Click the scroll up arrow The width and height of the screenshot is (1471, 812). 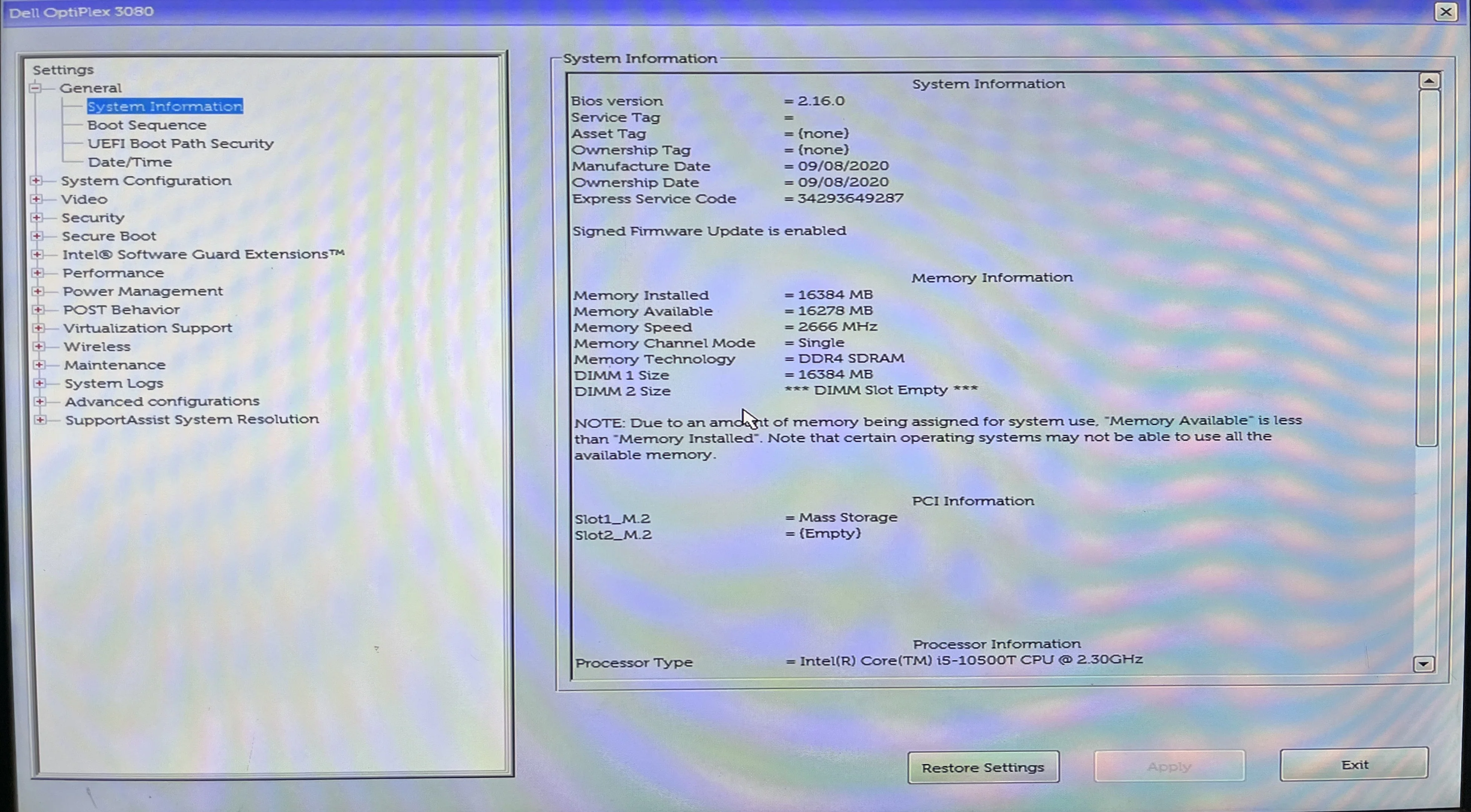pos(1429,81)
